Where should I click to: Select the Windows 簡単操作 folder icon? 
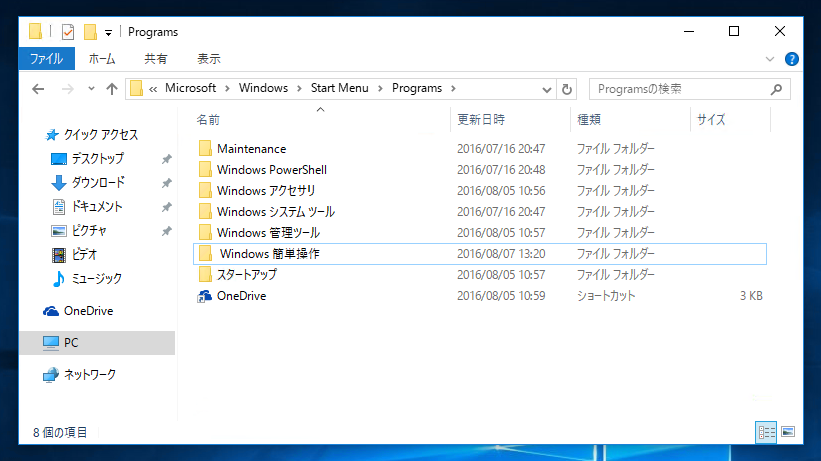click(x=205, y=254)
